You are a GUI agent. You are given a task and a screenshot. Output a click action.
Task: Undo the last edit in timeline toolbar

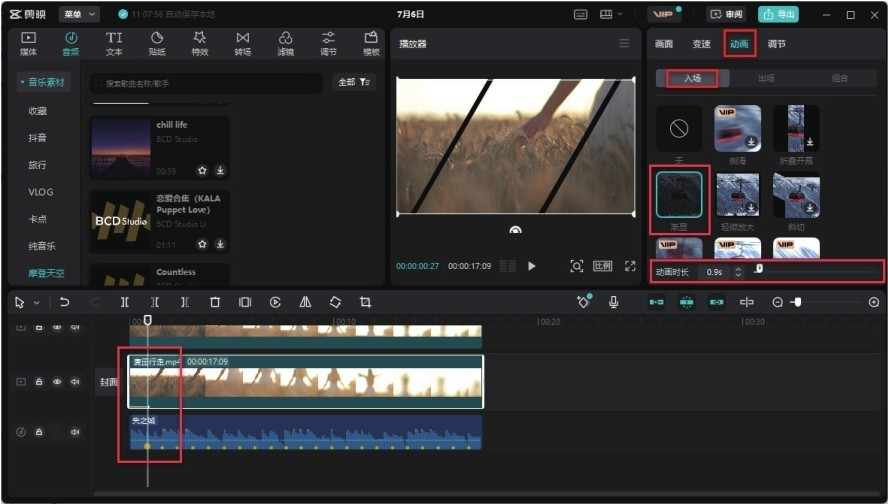65,302
